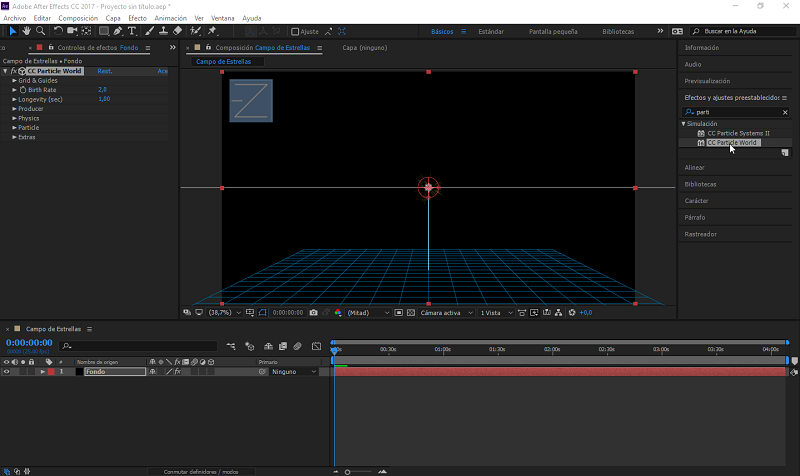800x476 pixels.
Task: Select the Pan Behind anchor point tool
Action: pos(86,31)
